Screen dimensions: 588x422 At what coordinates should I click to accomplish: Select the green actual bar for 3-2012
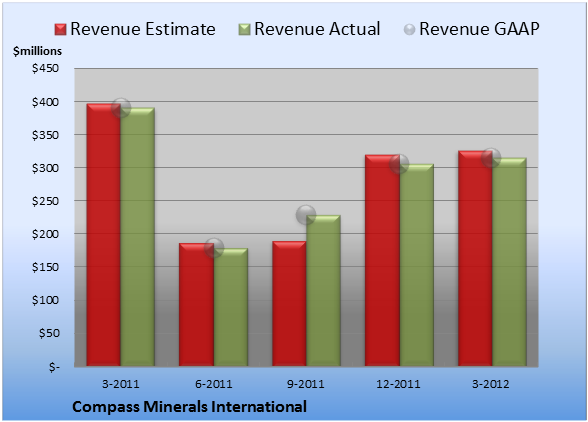pyautogui.click(x=510, y=262)
